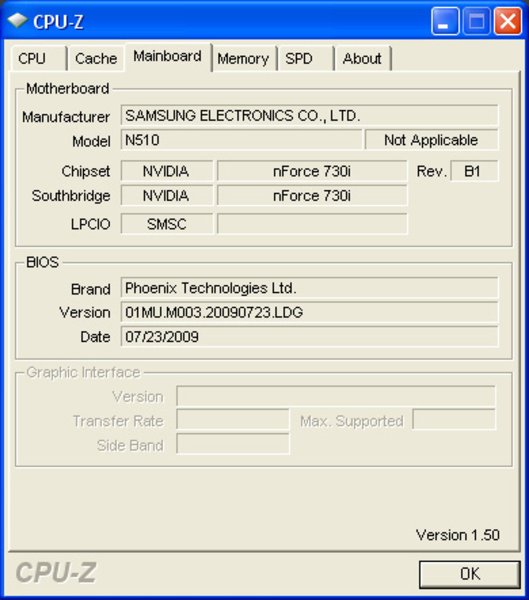This screenshot has height=600, width=529.
Task: Click the Chipset vendor field NVIDIA
Action: [x=167, y=171]
